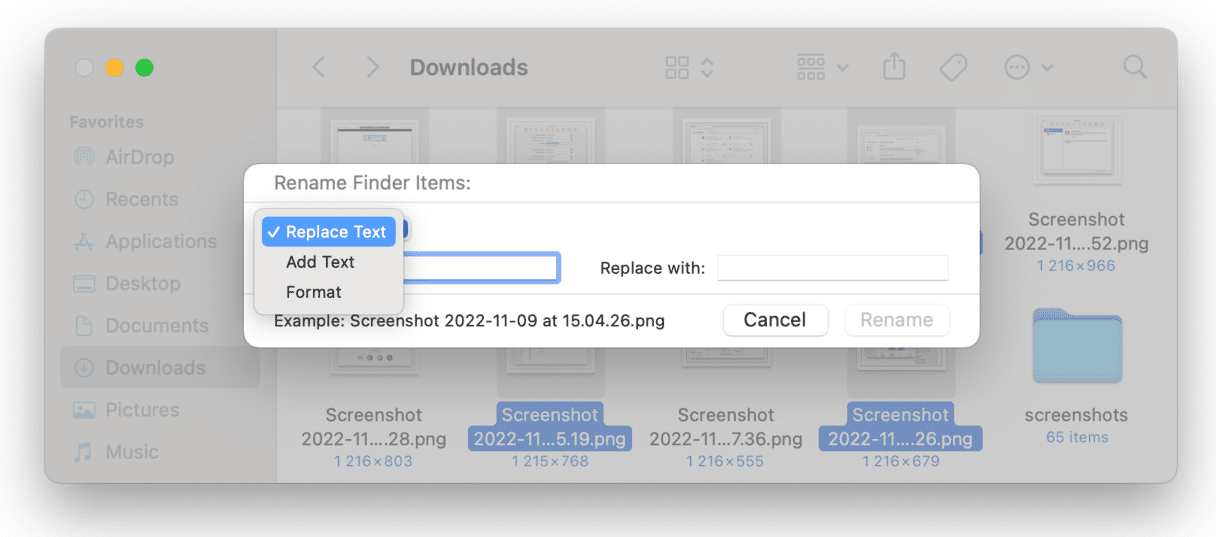Image resolution: width=1216 pixels, height=537 pixels.
Task: Open the More actions ellipsis menu
Action: coord(1028,68)
